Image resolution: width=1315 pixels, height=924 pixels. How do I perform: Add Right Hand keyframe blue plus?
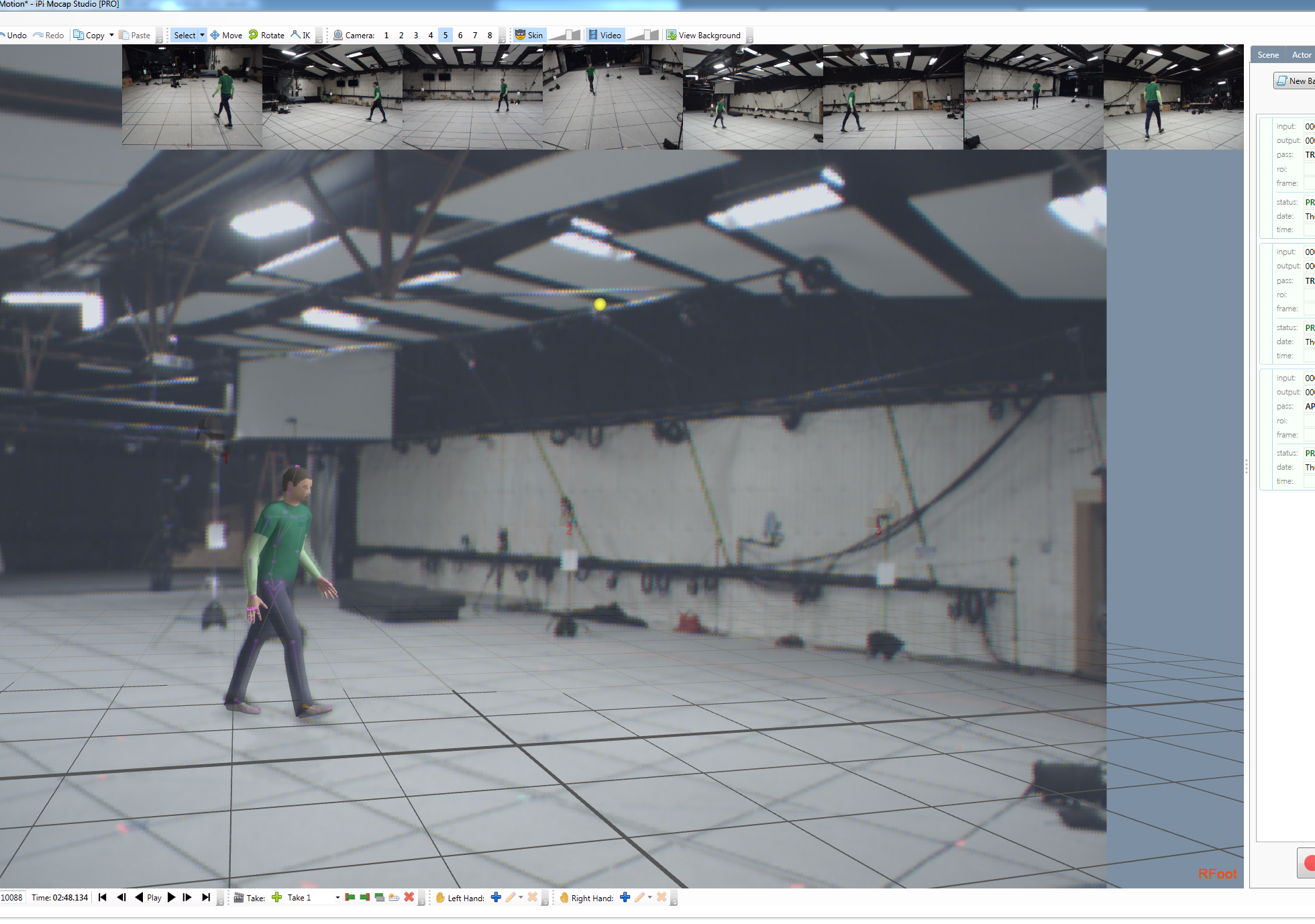[625, 898]
